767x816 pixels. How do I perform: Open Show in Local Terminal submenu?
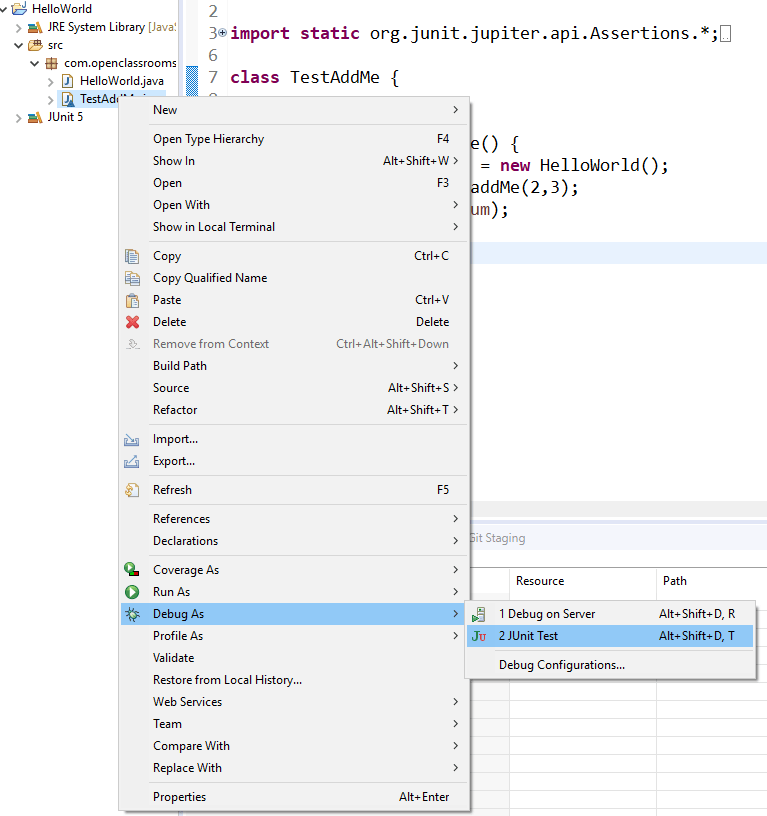pos(295,227)
